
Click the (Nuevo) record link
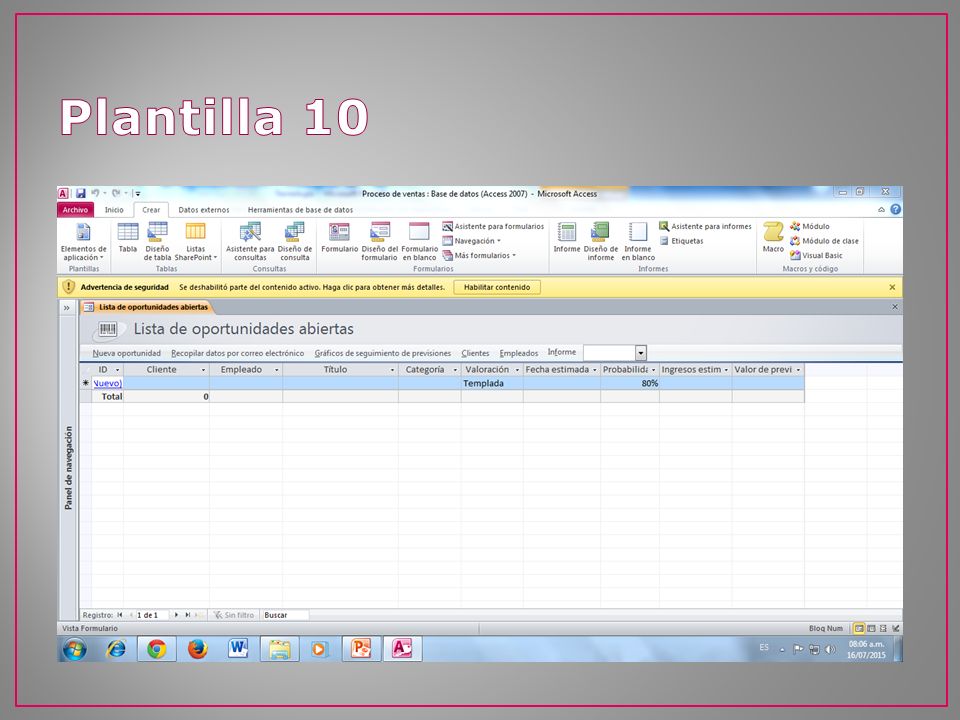(108, 383)
